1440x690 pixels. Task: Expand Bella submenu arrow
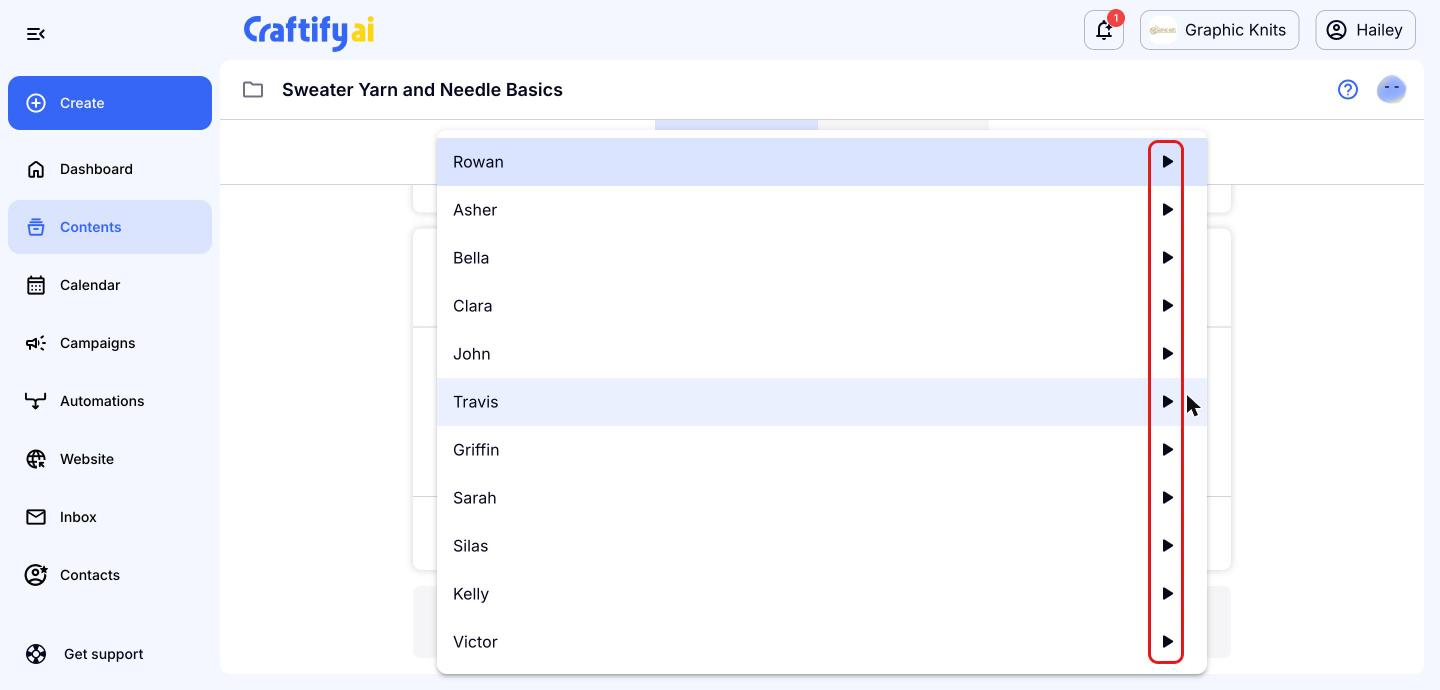[1167, 258]
